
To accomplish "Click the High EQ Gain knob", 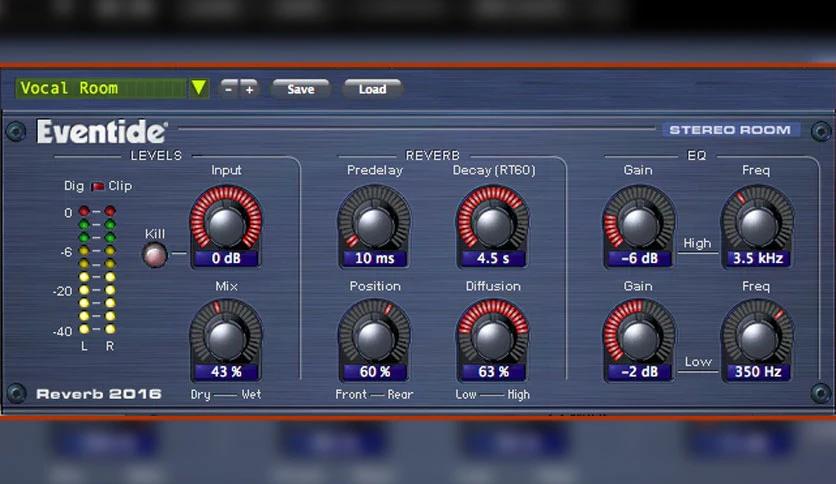I will click(x=639, y=225).
